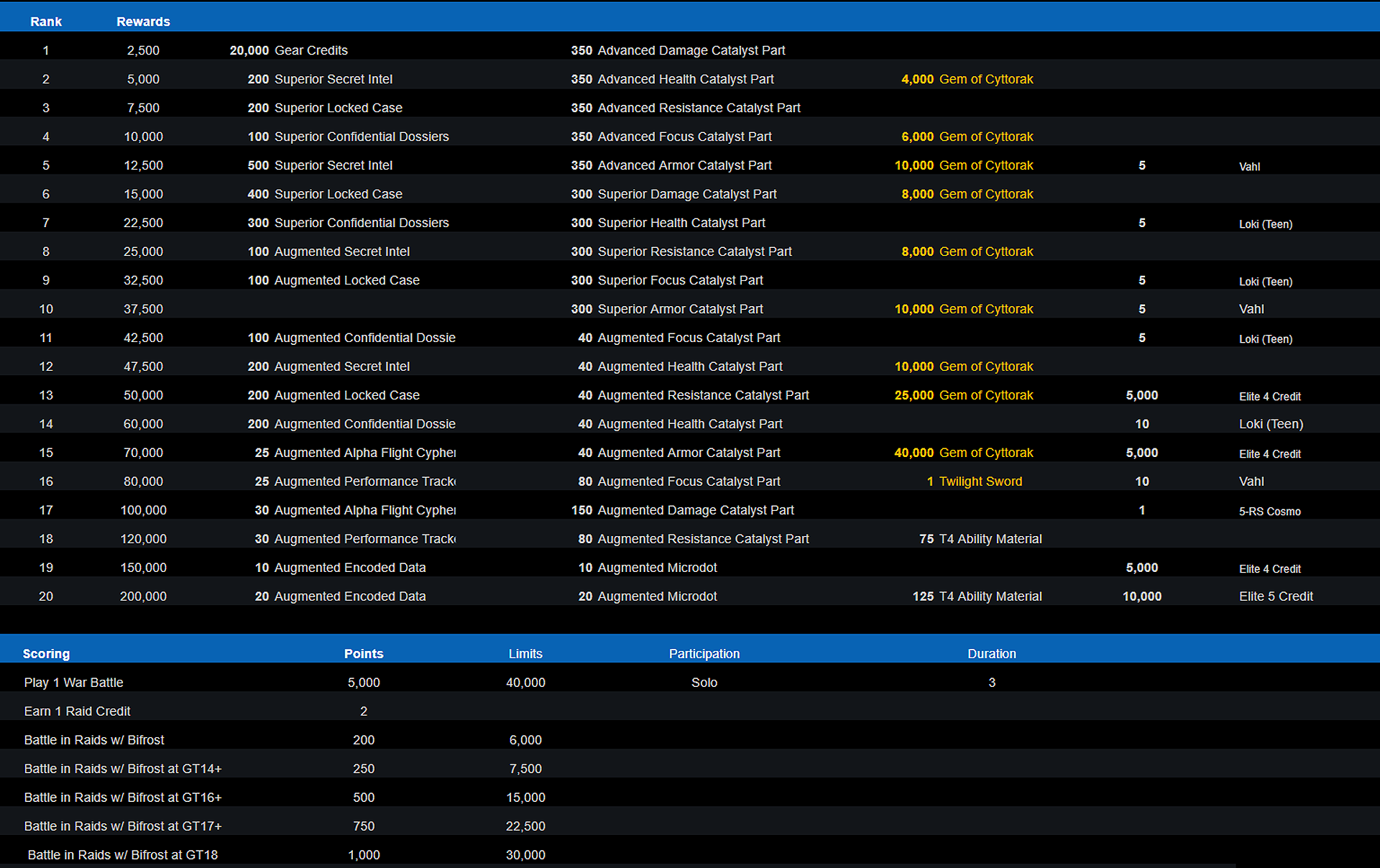
Task: Select the 40,000 Gem of Cyttorak entry
Action: point(964,453)
